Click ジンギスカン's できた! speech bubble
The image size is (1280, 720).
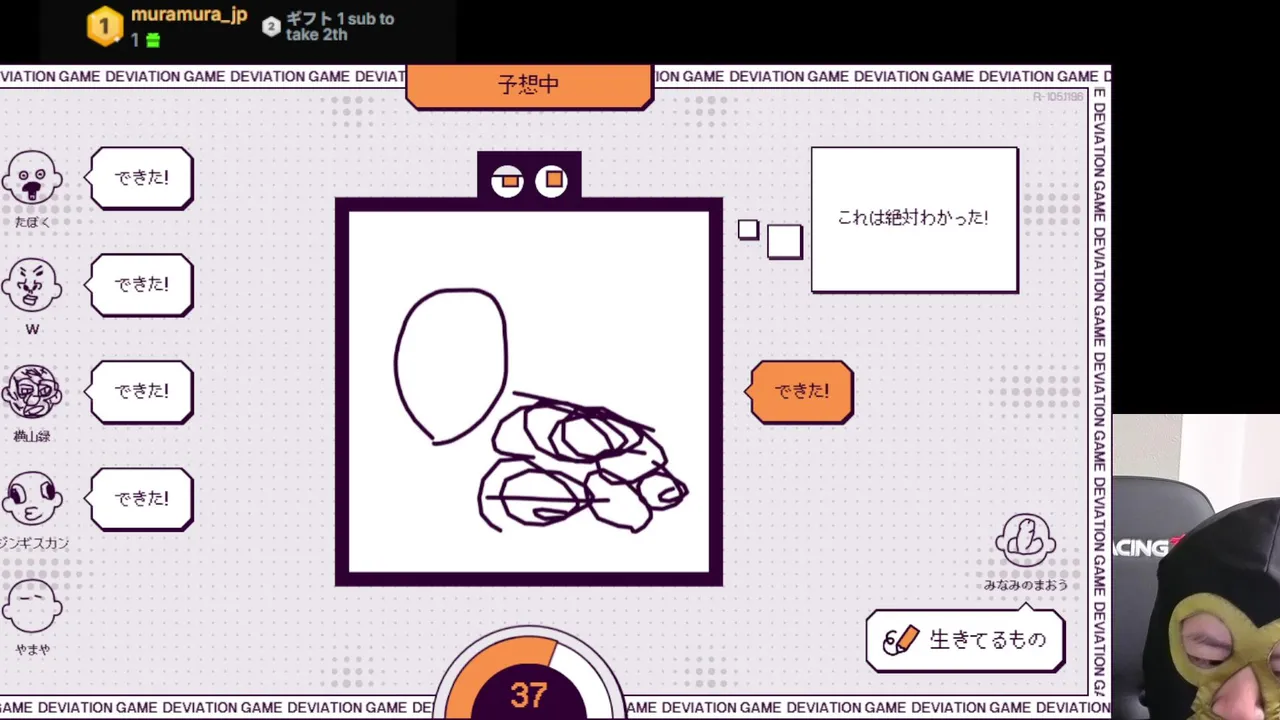tap(141, 499)
